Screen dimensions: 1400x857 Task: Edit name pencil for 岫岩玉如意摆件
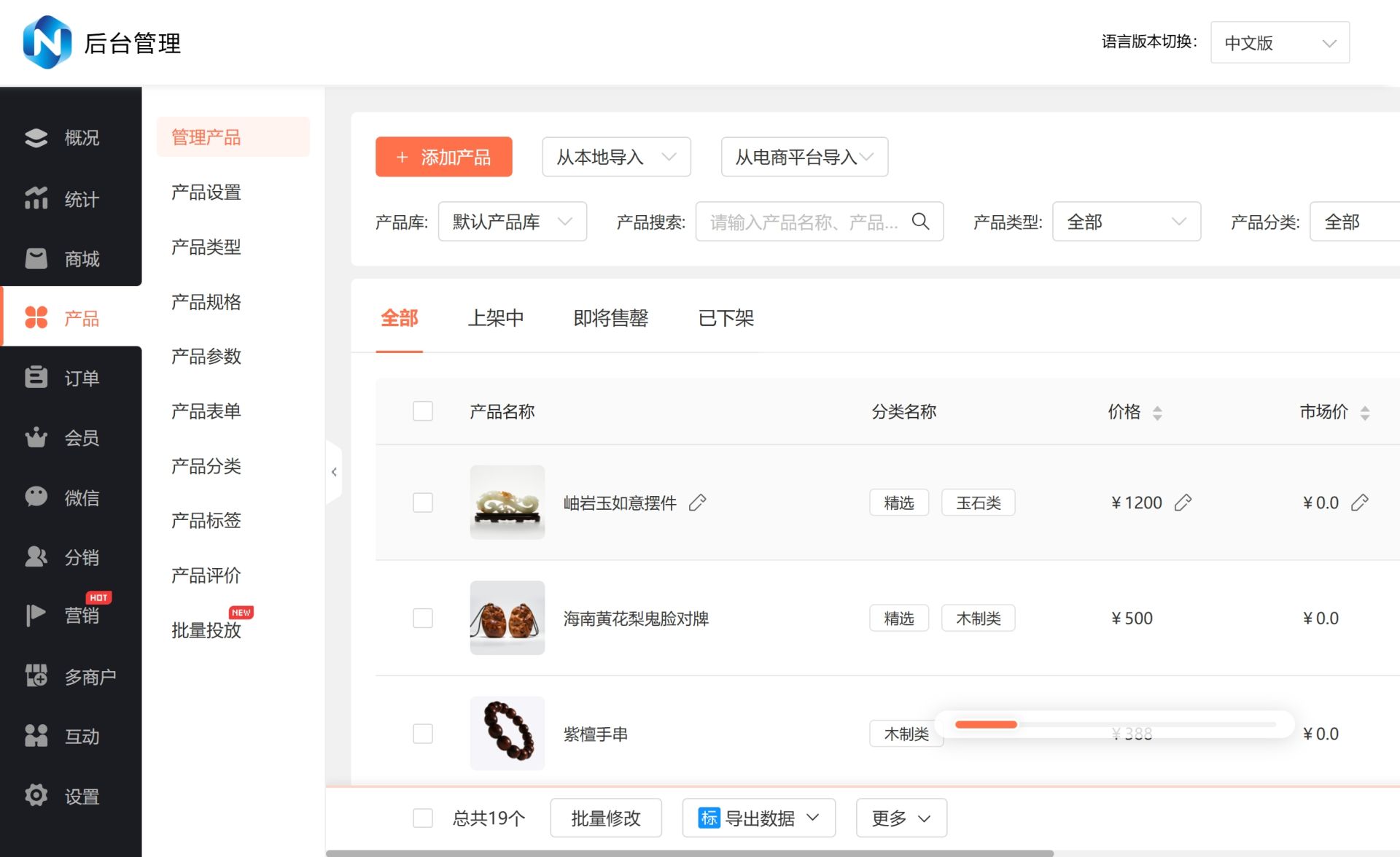698,503
